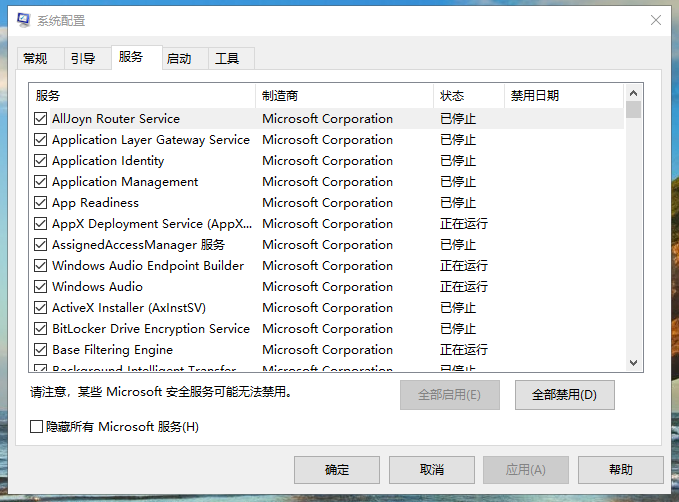Uncheck AssignedAccessManager 服务 checkbox

41,245
